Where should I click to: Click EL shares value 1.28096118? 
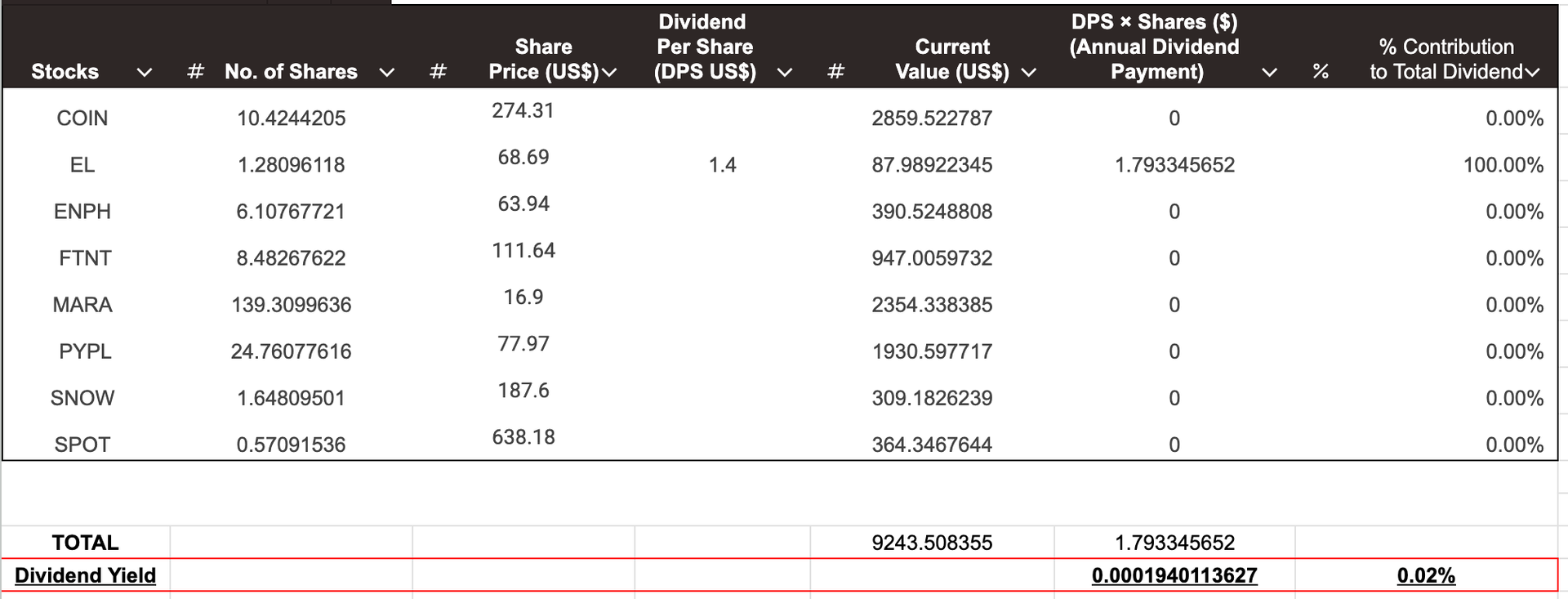(x=292, y=165)
